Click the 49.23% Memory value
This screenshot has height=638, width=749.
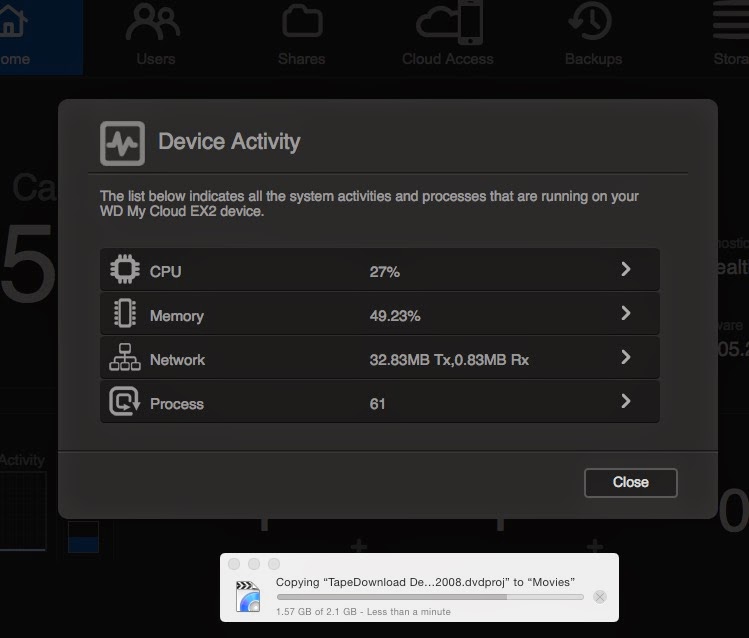(x=395, y=316)
